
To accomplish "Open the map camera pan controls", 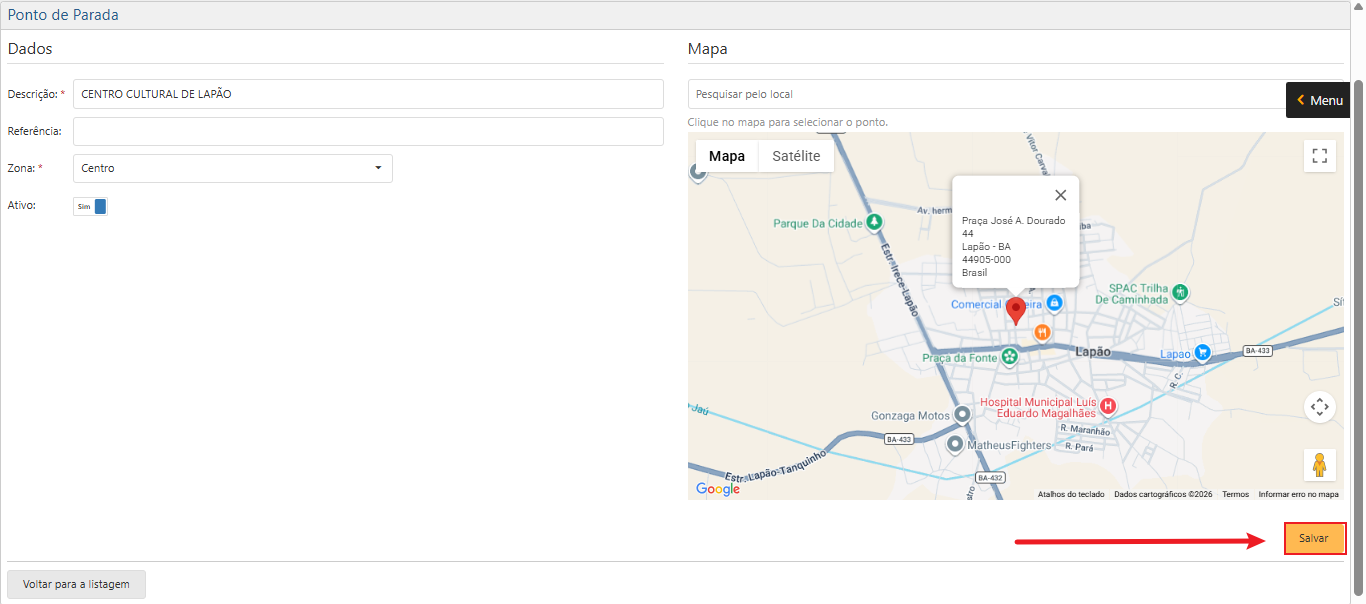I will (x=1319, y=406).
